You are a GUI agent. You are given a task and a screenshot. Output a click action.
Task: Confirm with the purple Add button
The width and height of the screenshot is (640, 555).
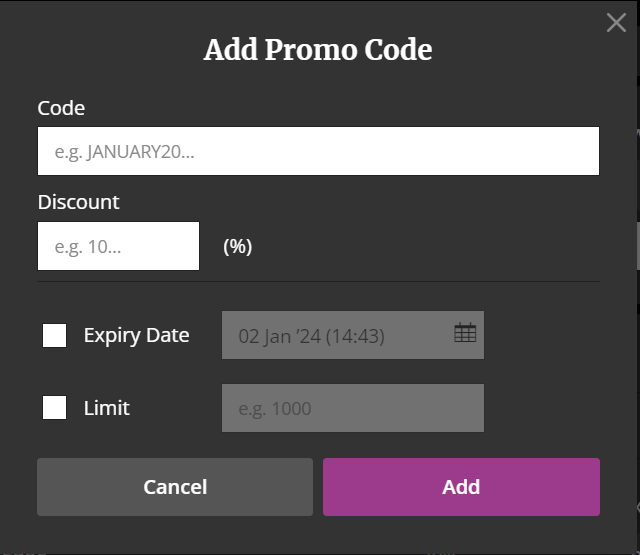[461, 487]
